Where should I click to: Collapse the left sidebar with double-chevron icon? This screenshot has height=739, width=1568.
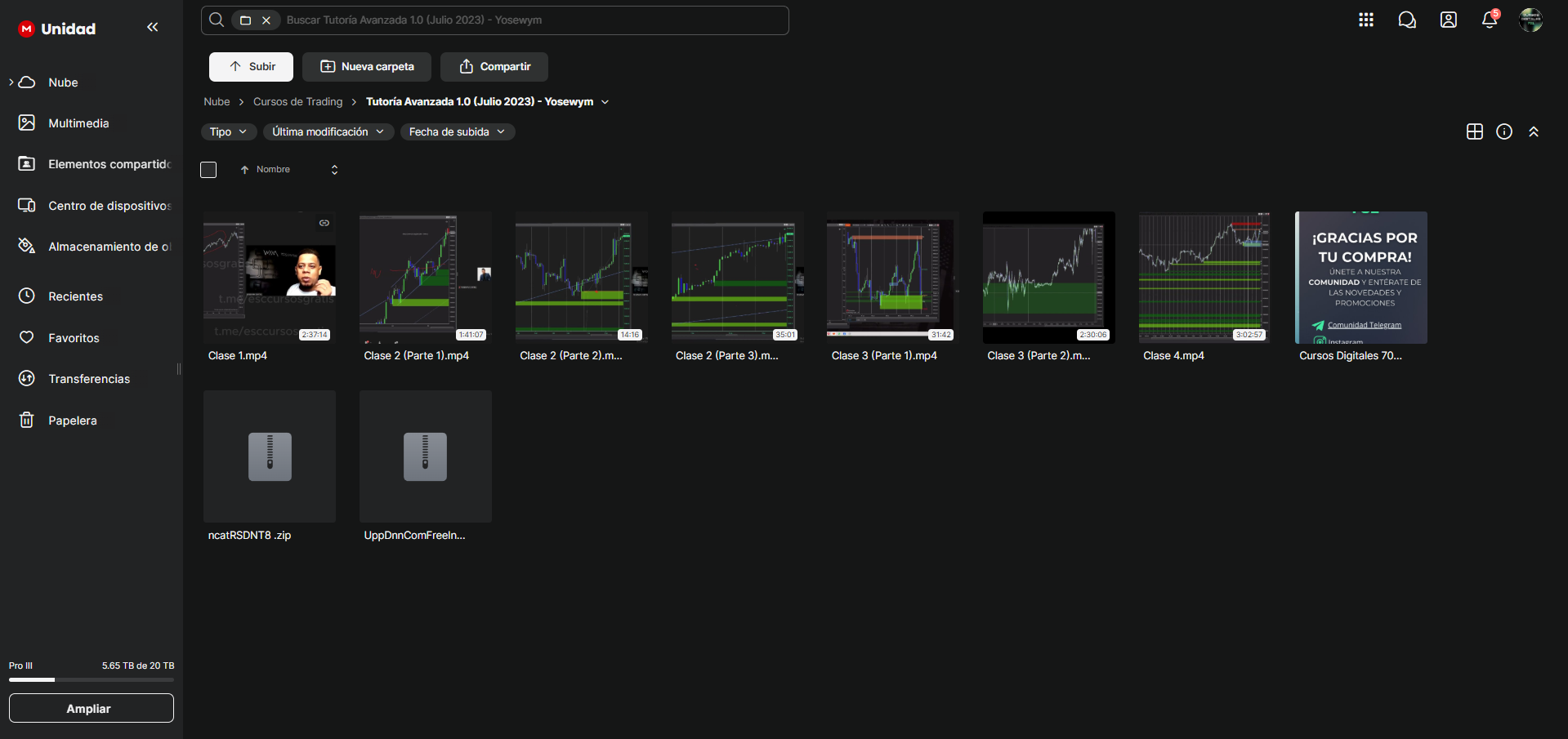tap(153, 28)
